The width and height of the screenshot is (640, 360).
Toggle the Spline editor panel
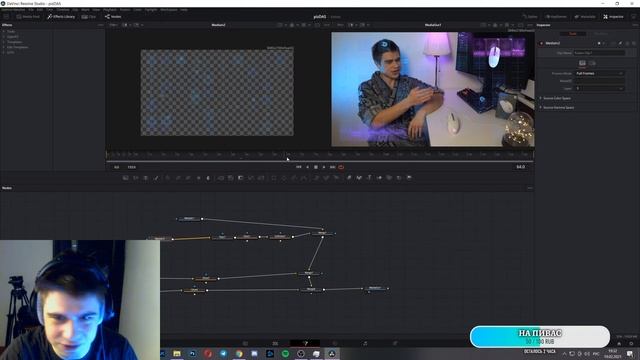coord(530,17)
